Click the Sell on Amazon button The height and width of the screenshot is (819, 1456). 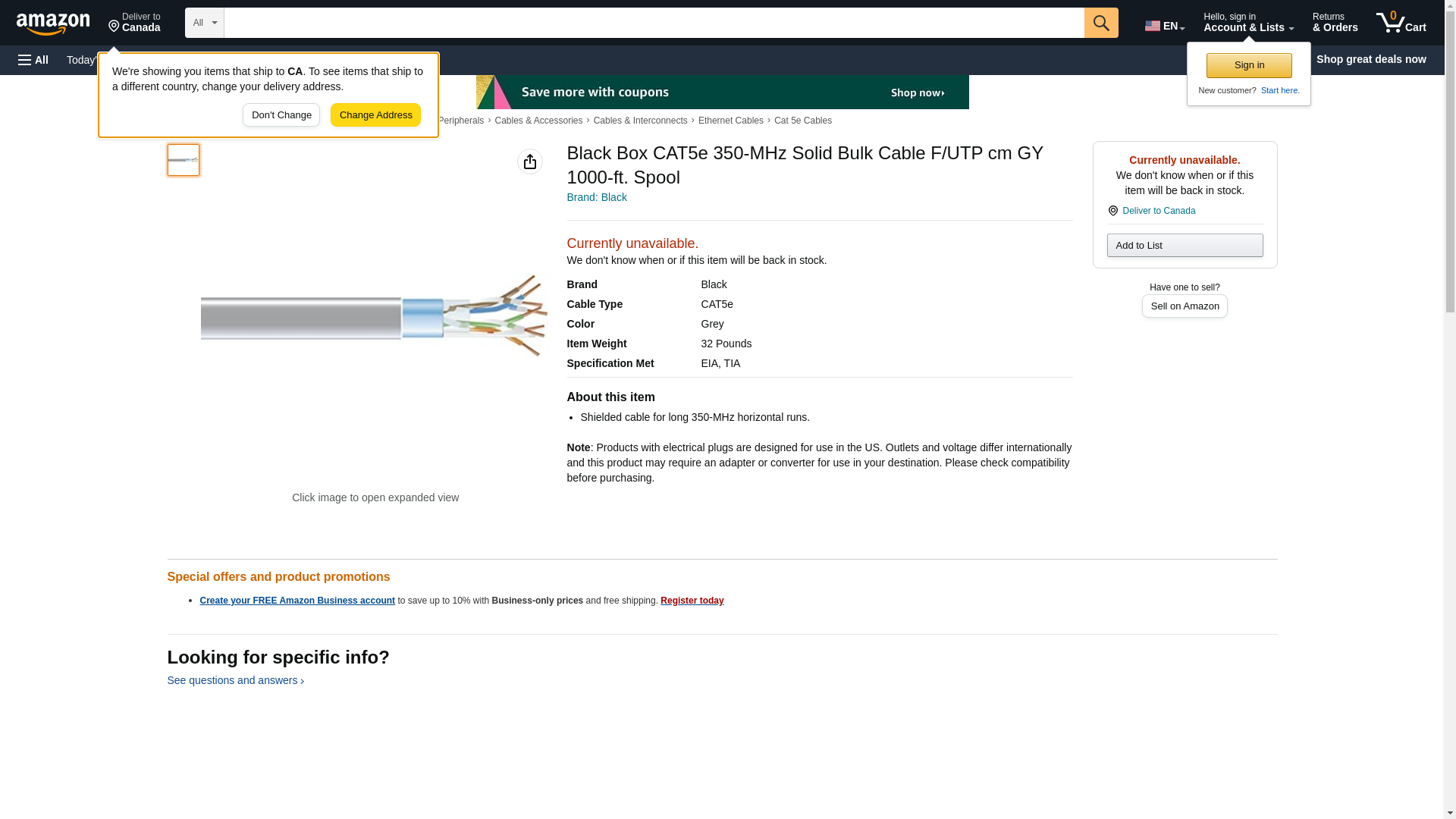[1185, 306]
